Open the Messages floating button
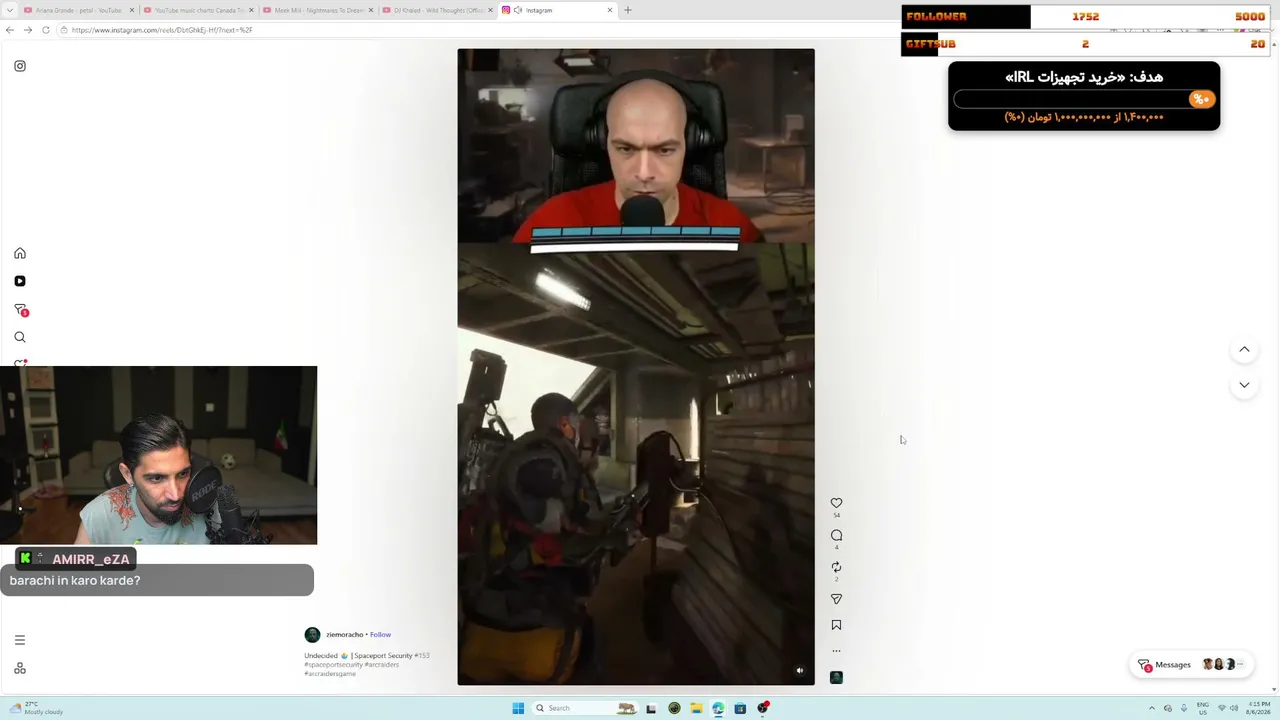Screen dimensions: 1280x720 point(1191,665)
